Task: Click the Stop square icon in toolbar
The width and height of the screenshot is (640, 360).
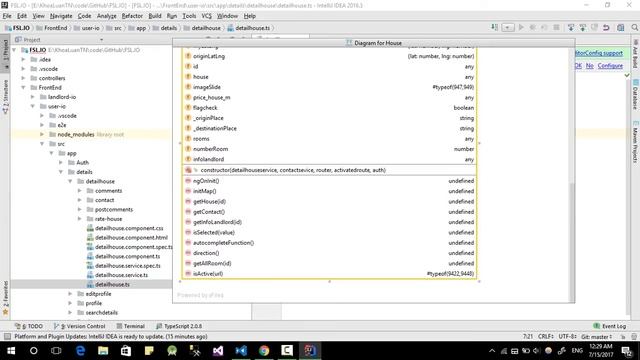Action: (556, 27)
